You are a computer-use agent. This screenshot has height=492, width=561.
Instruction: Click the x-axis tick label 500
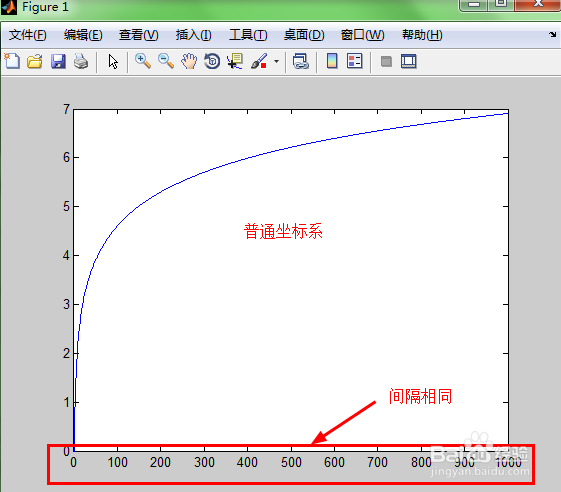click(x=291, y=462)
